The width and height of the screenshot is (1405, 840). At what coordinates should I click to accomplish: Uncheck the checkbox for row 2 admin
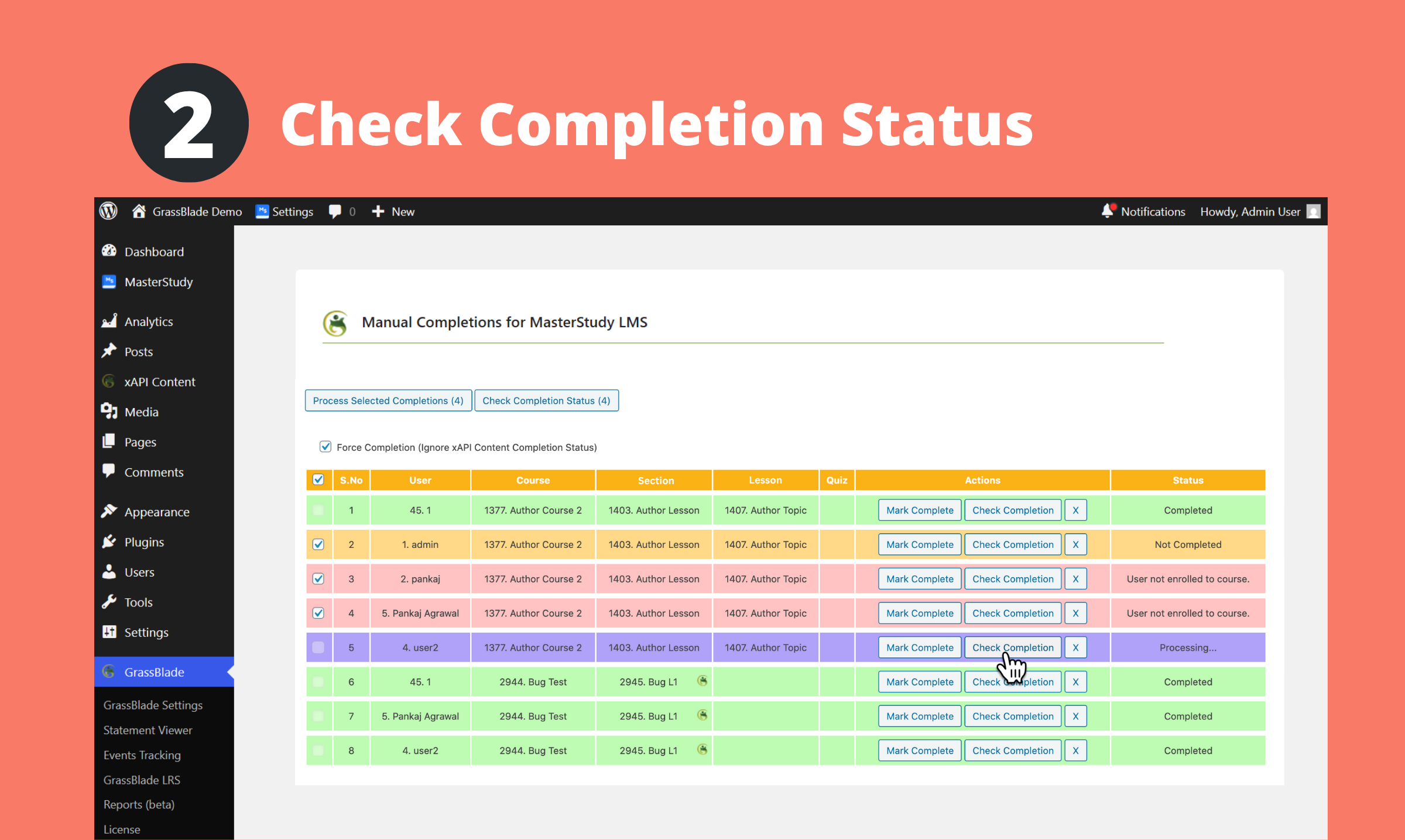click(318, 544)
